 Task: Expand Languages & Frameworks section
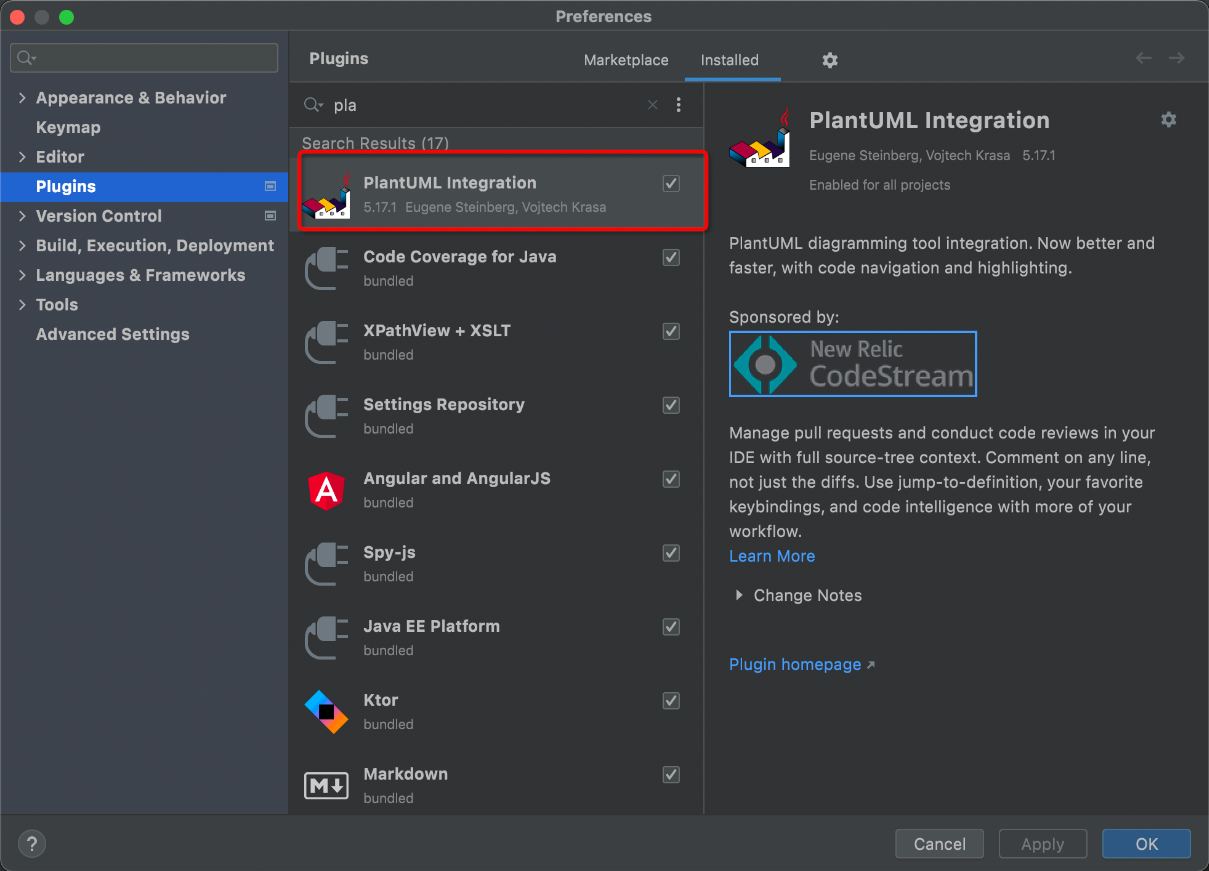22,275
